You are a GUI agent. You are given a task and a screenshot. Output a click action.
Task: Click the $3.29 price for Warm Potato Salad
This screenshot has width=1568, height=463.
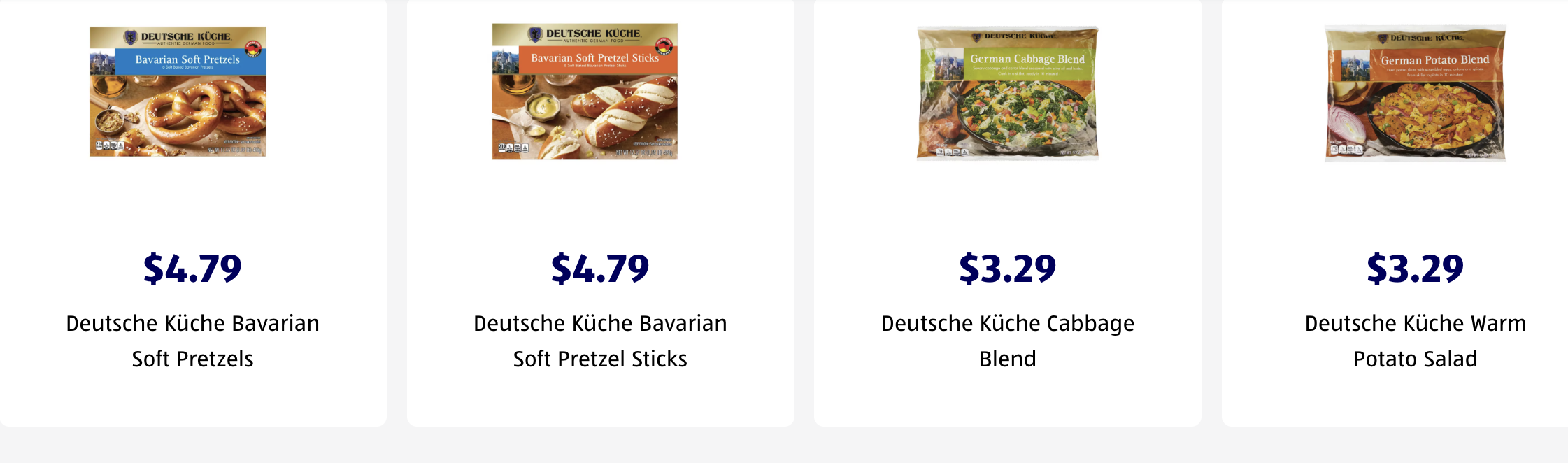tap(1415, 269)
